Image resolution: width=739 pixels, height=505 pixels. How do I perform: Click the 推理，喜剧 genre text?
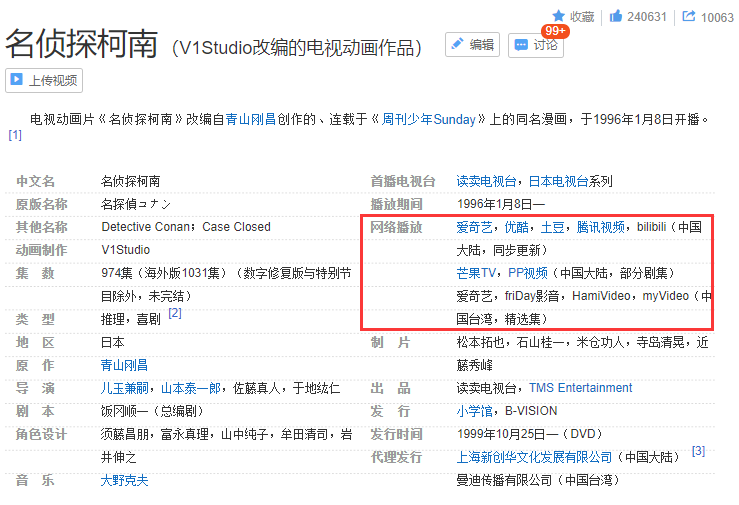pyautogui.click(x=131, y=320)
